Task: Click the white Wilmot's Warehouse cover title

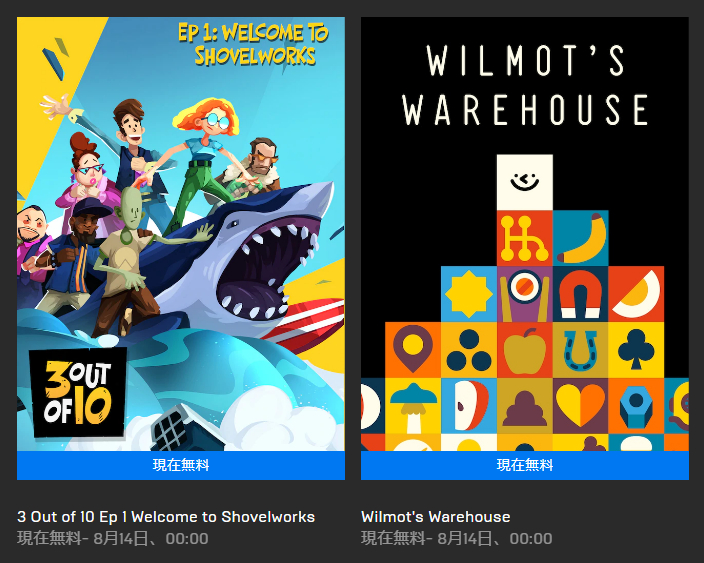Action: pos(524,85)
